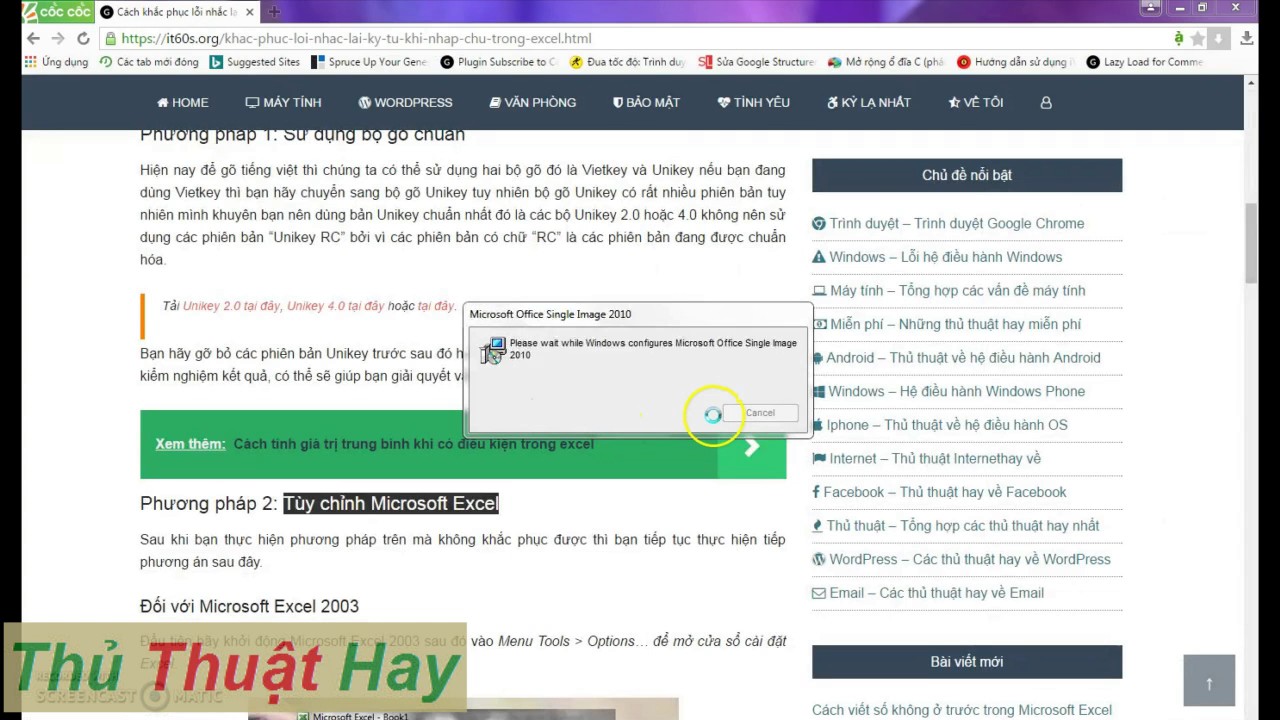Open VỀ TÔI menu item
This screenshot has width=1280, height=720.
click(975, 102)
